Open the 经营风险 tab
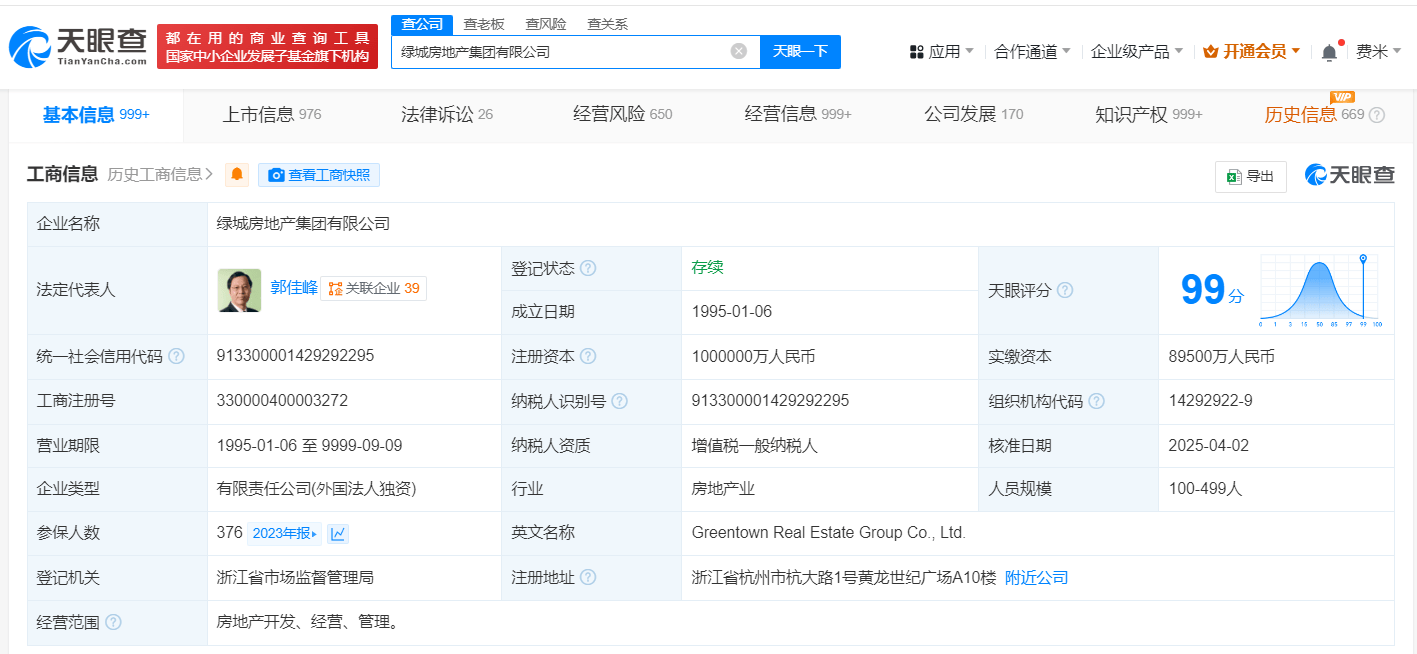 pos(622,114)
